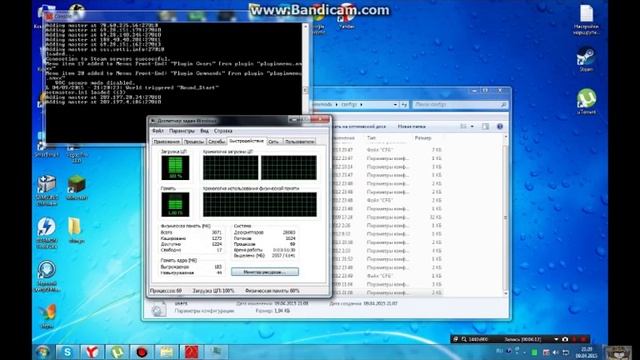Open the Файл menu in Task Manager

158,131
